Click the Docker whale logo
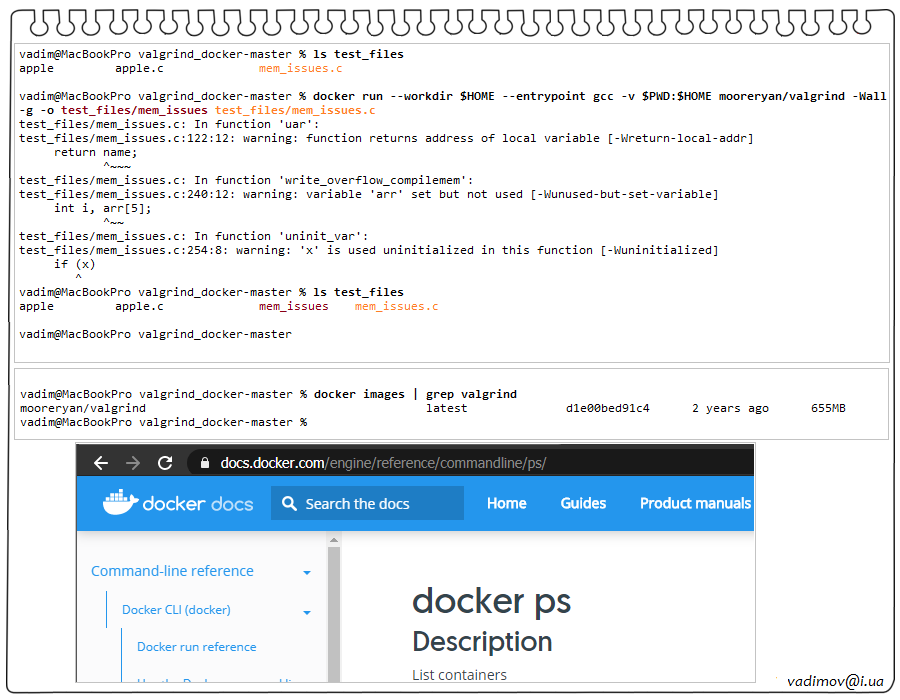 pyautogui.click(x=120, y=502)
